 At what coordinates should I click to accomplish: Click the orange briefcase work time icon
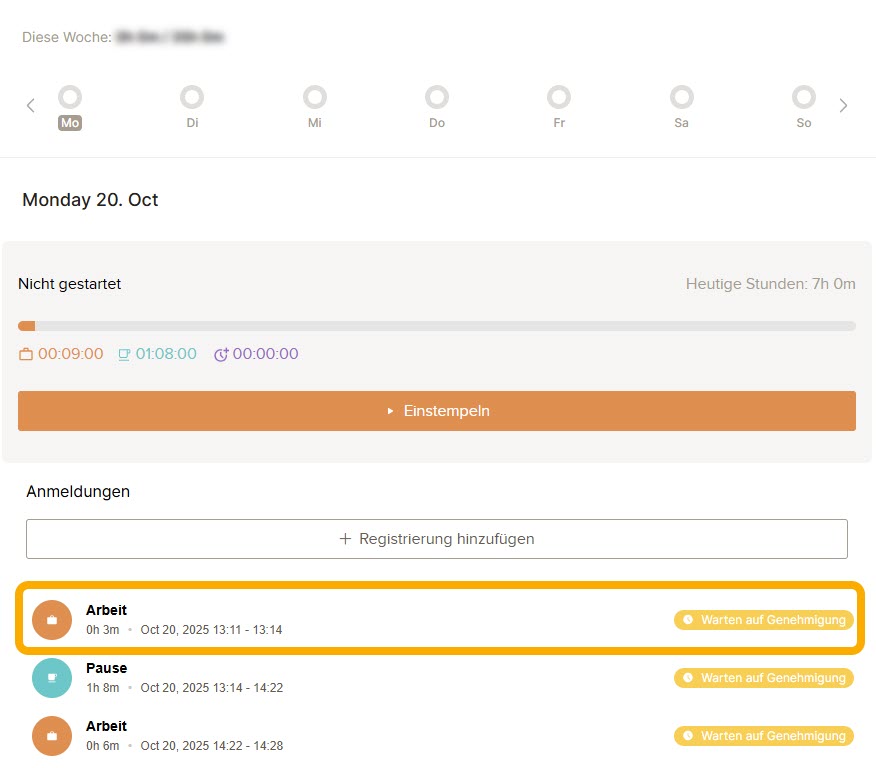click(x=26, y=354)
